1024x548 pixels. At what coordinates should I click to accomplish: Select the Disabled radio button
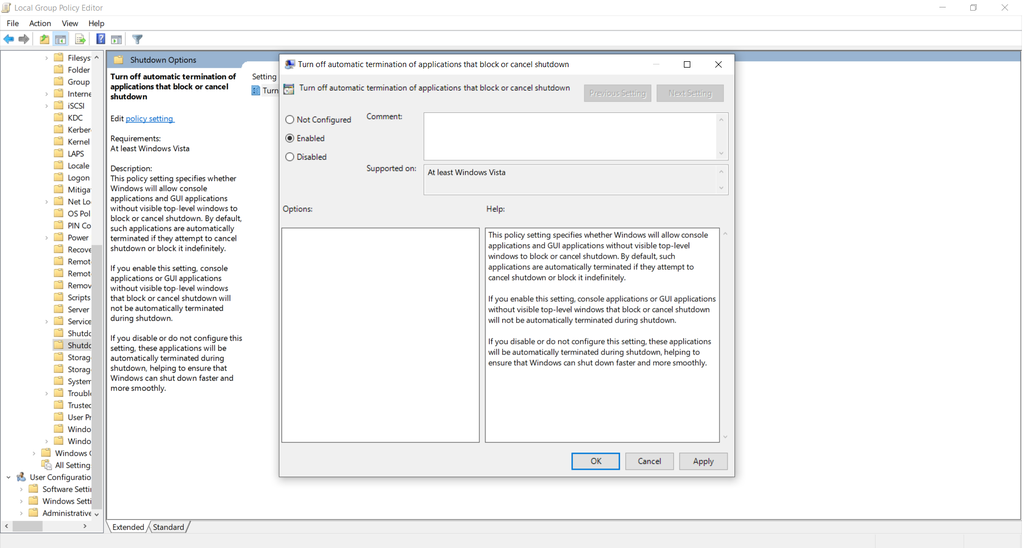click(x=290, y=157)
